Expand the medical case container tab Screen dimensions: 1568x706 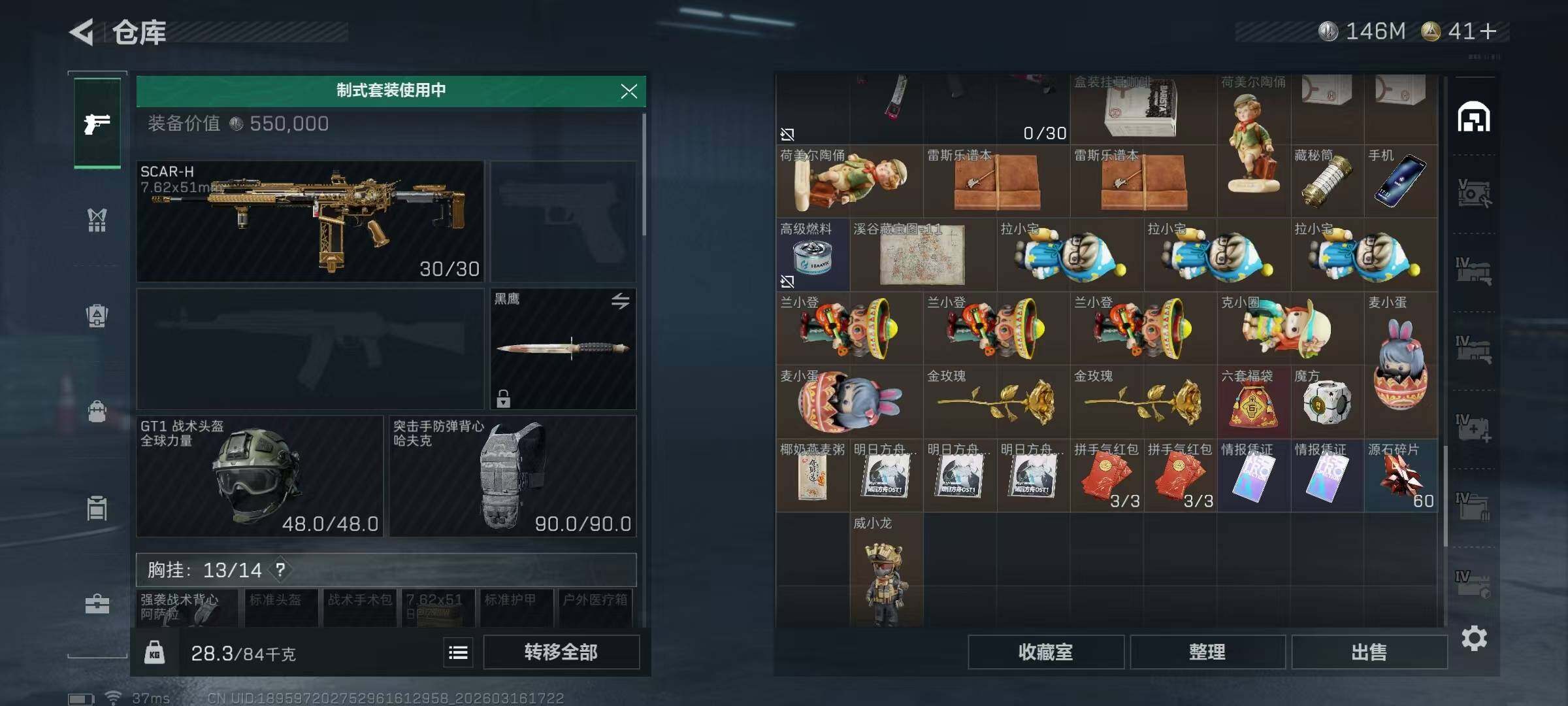tap(1474, 429)
